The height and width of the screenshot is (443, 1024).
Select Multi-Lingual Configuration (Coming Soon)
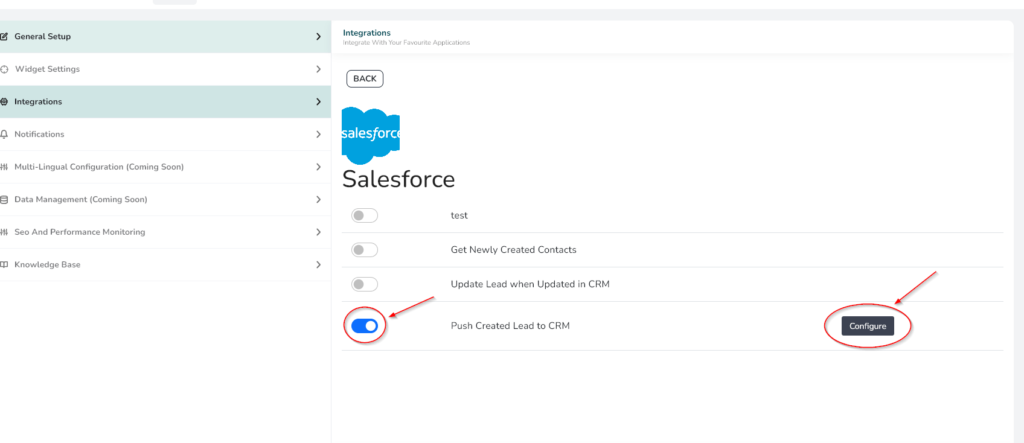pos(165,167)
